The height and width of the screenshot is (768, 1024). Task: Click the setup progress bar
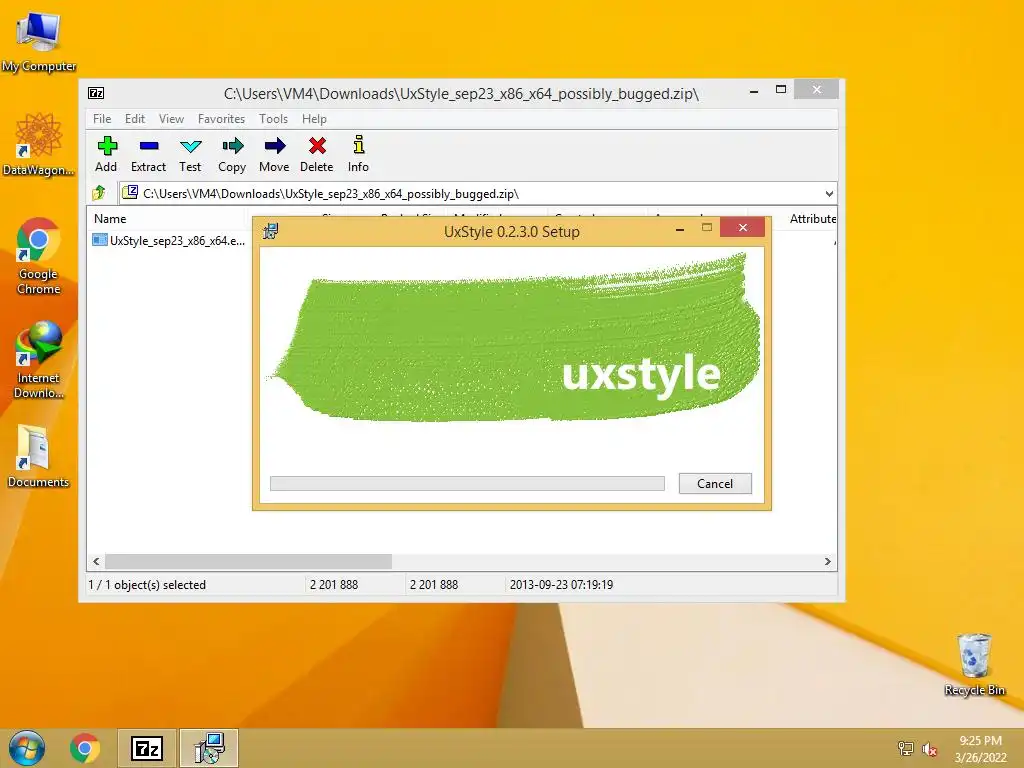tap(468, 483)
